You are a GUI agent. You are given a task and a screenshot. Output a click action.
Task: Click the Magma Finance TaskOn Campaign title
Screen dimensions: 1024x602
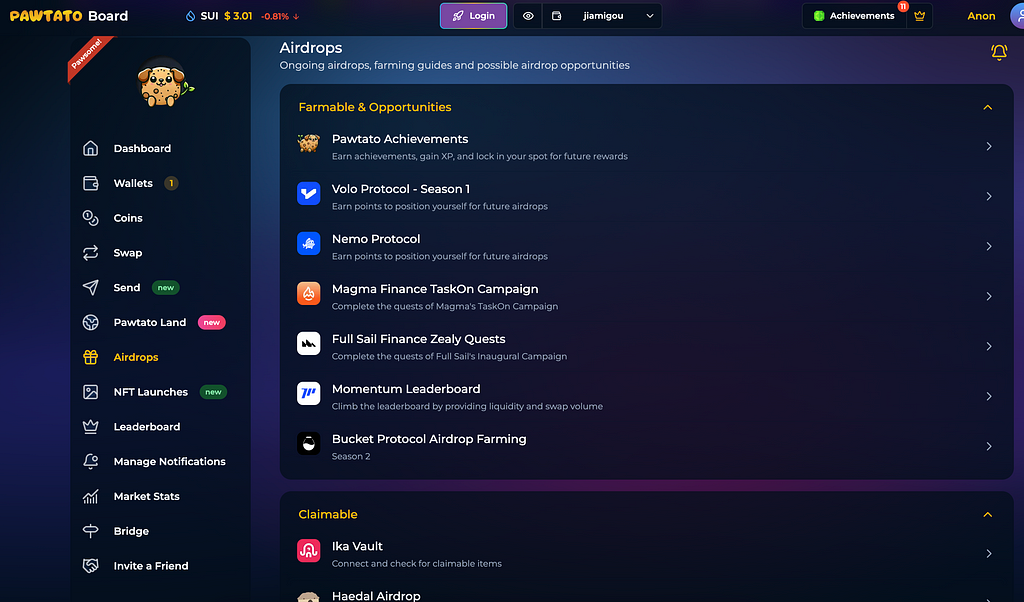[435, 289]
